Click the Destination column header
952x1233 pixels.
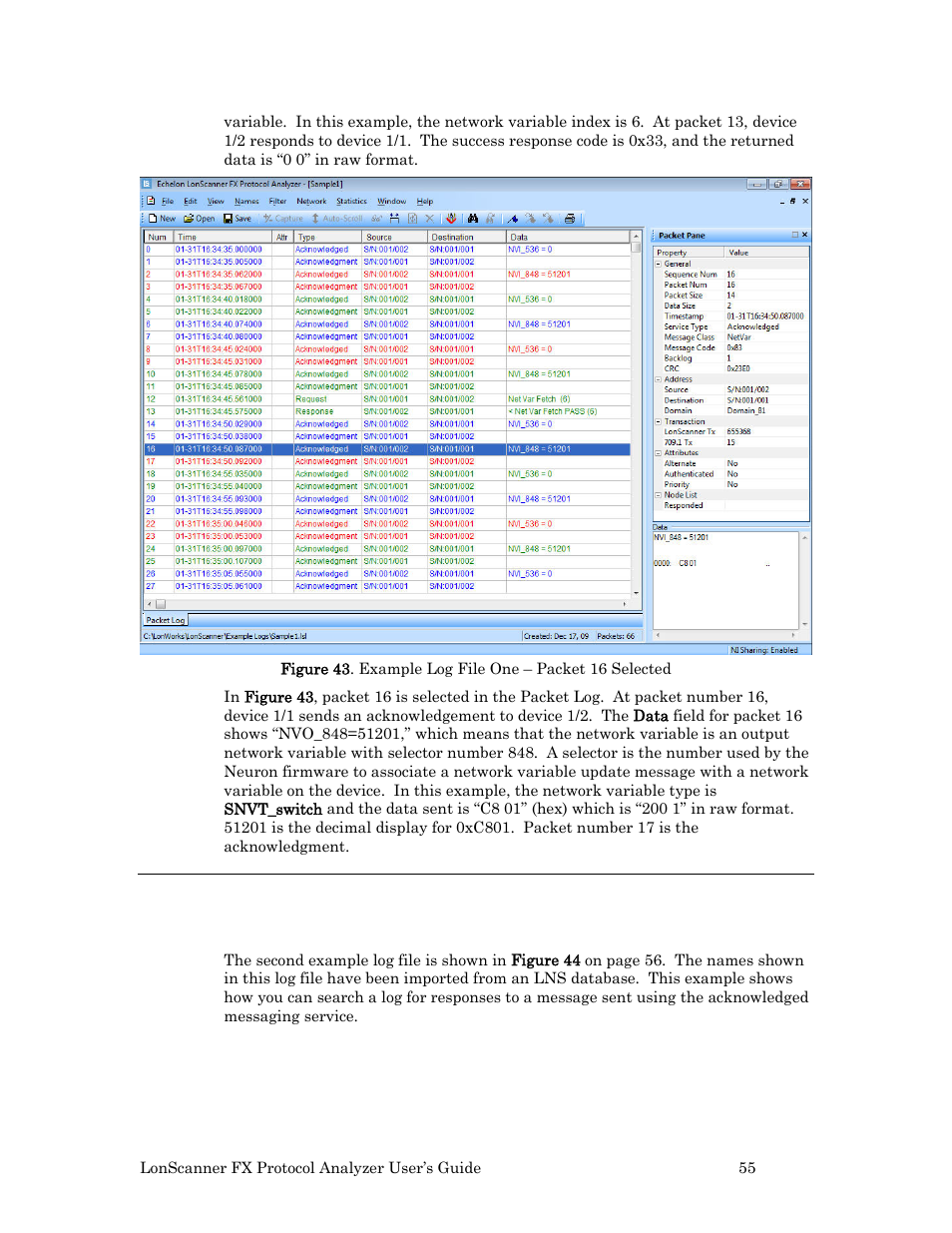pyautogui.click(x=467, y=238)
